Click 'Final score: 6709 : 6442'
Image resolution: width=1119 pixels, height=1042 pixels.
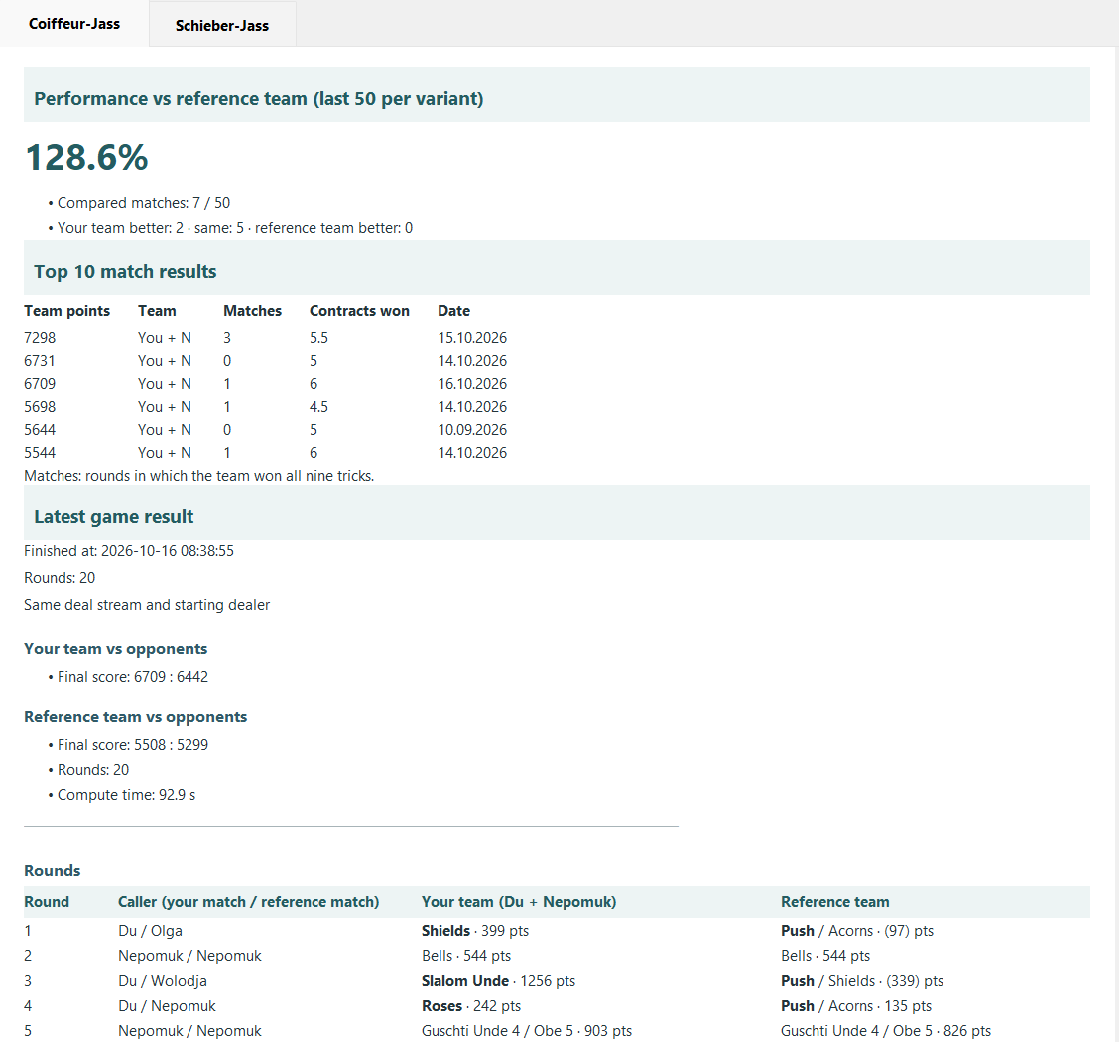coord(133,677)
